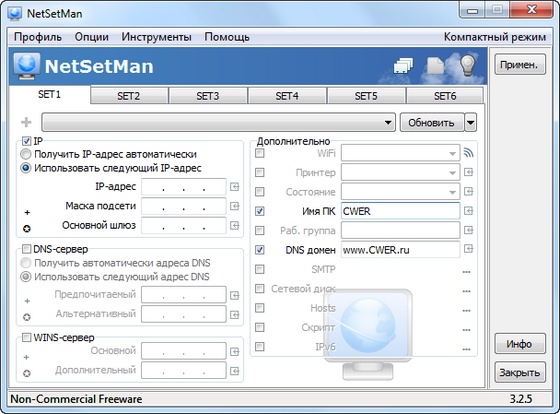Image resolution: width=560 pixels, height=414 pixels.
Task: Enable the DNS-сервер checkbox
Action: click(x=26, y=249)
